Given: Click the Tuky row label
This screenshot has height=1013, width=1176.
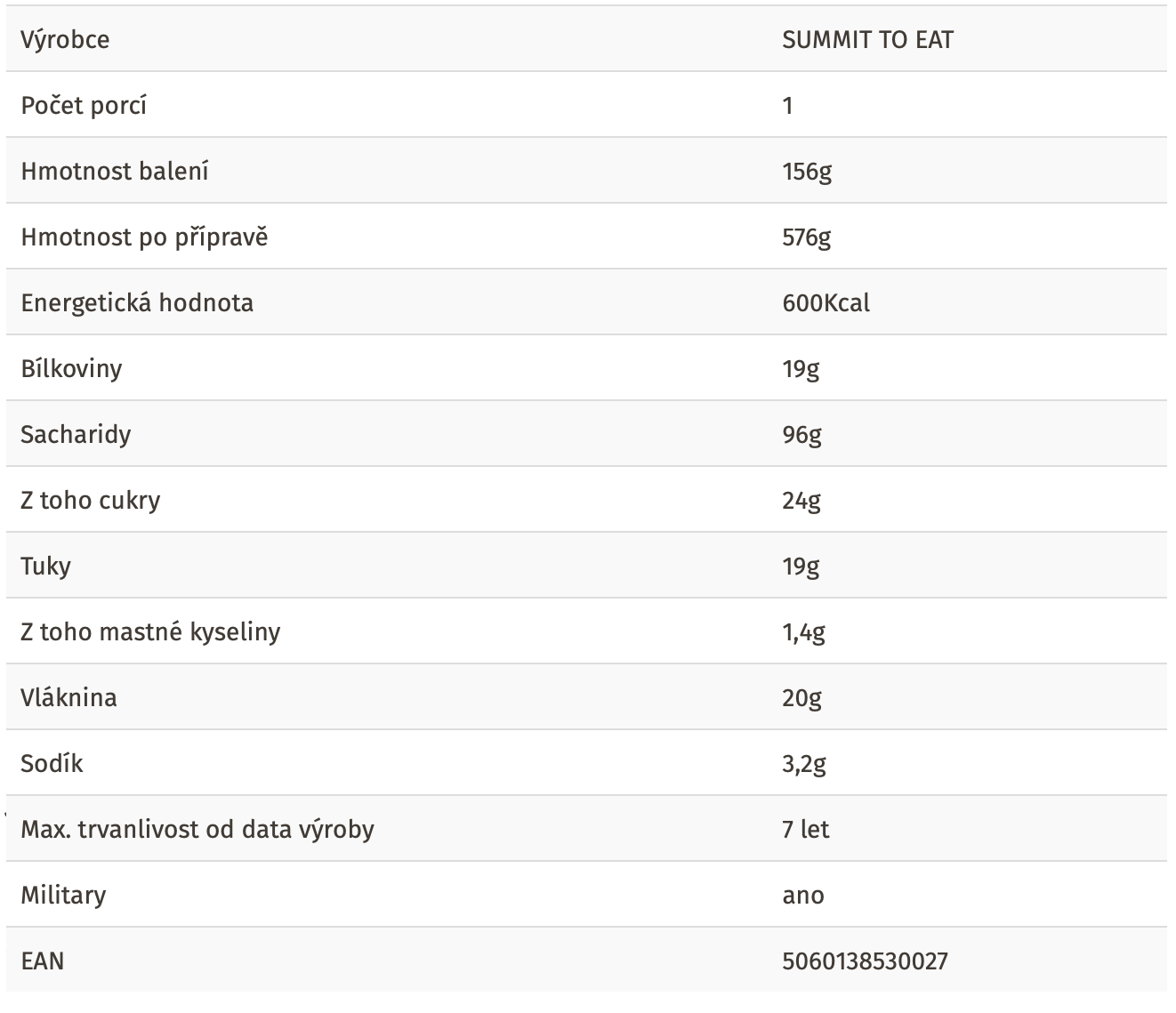Looking at the screenshot, I should tap(45, 567).
